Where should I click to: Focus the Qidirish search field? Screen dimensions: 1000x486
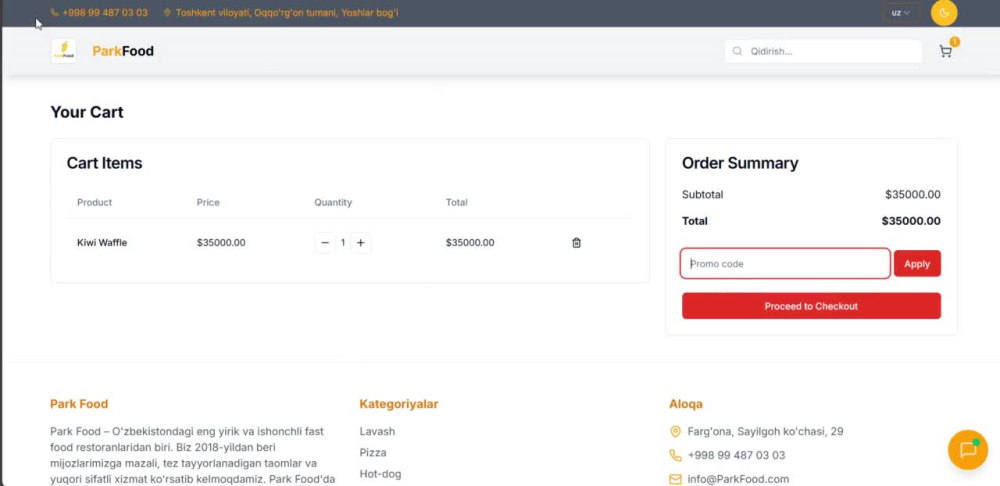click(823, 51)
